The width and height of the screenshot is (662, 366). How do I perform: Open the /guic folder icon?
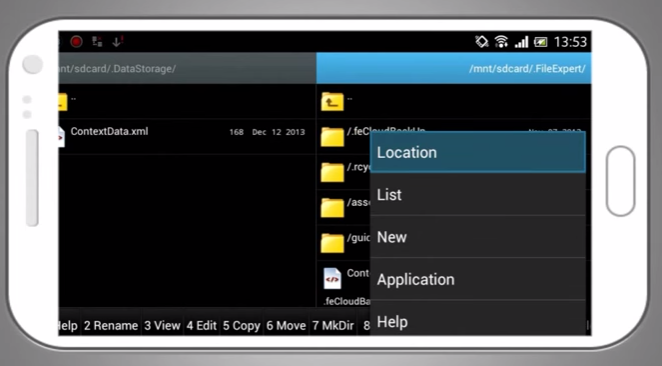[x=332, y=244]
